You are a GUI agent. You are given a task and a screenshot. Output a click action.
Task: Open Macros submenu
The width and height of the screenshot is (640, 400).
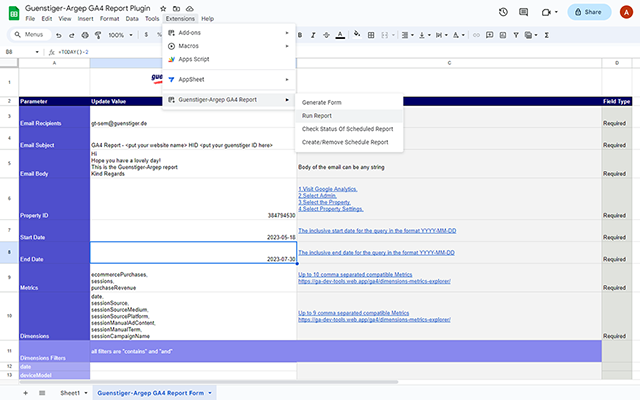(229, 46)
